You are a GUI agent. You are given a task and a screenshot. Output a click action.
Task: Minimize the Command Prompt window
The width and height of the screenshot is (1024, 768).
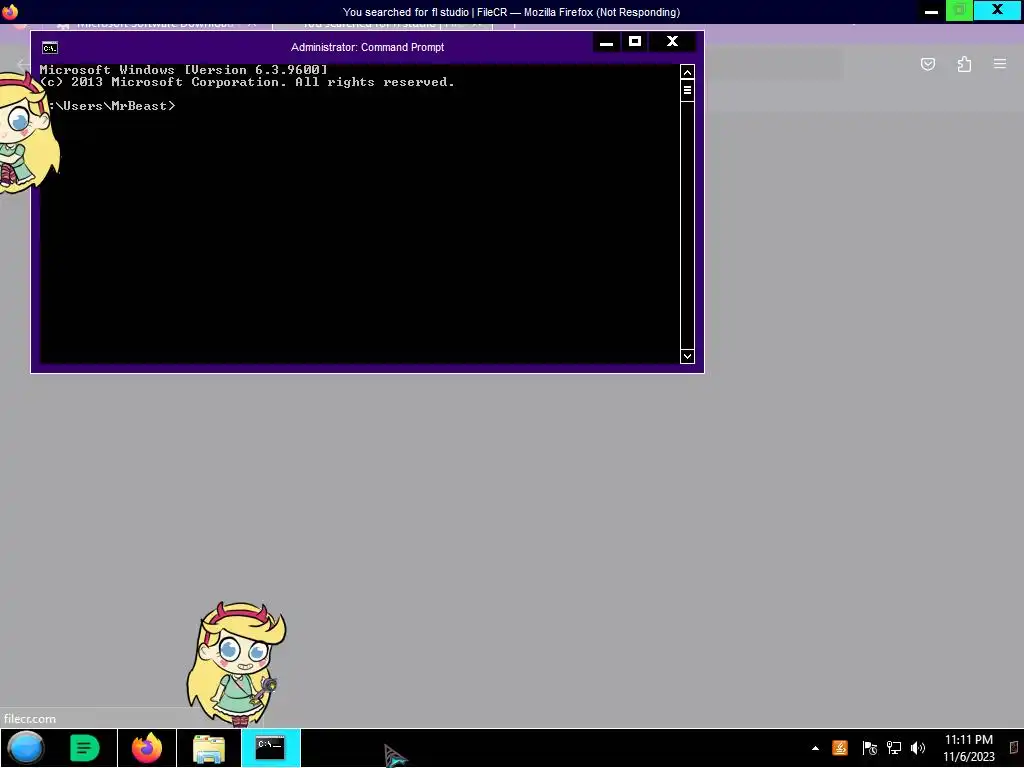click(x=606, y=42)
